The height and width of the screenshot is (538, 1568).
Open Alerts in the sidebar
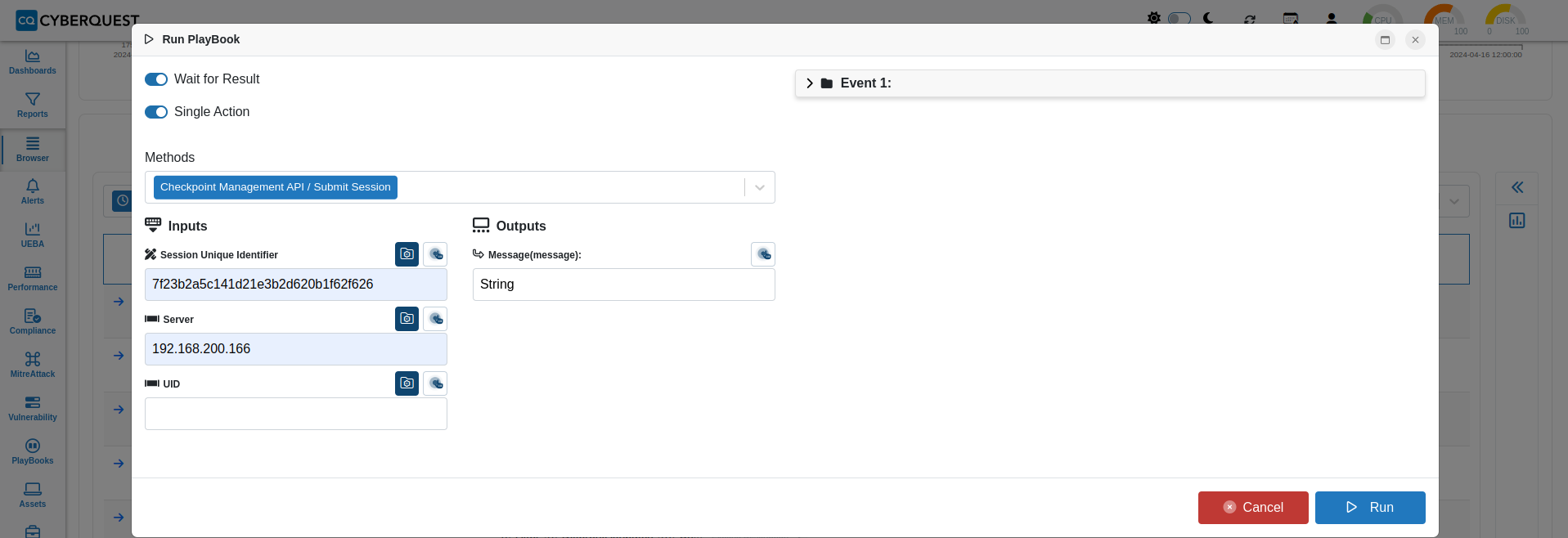pos(33,192)
